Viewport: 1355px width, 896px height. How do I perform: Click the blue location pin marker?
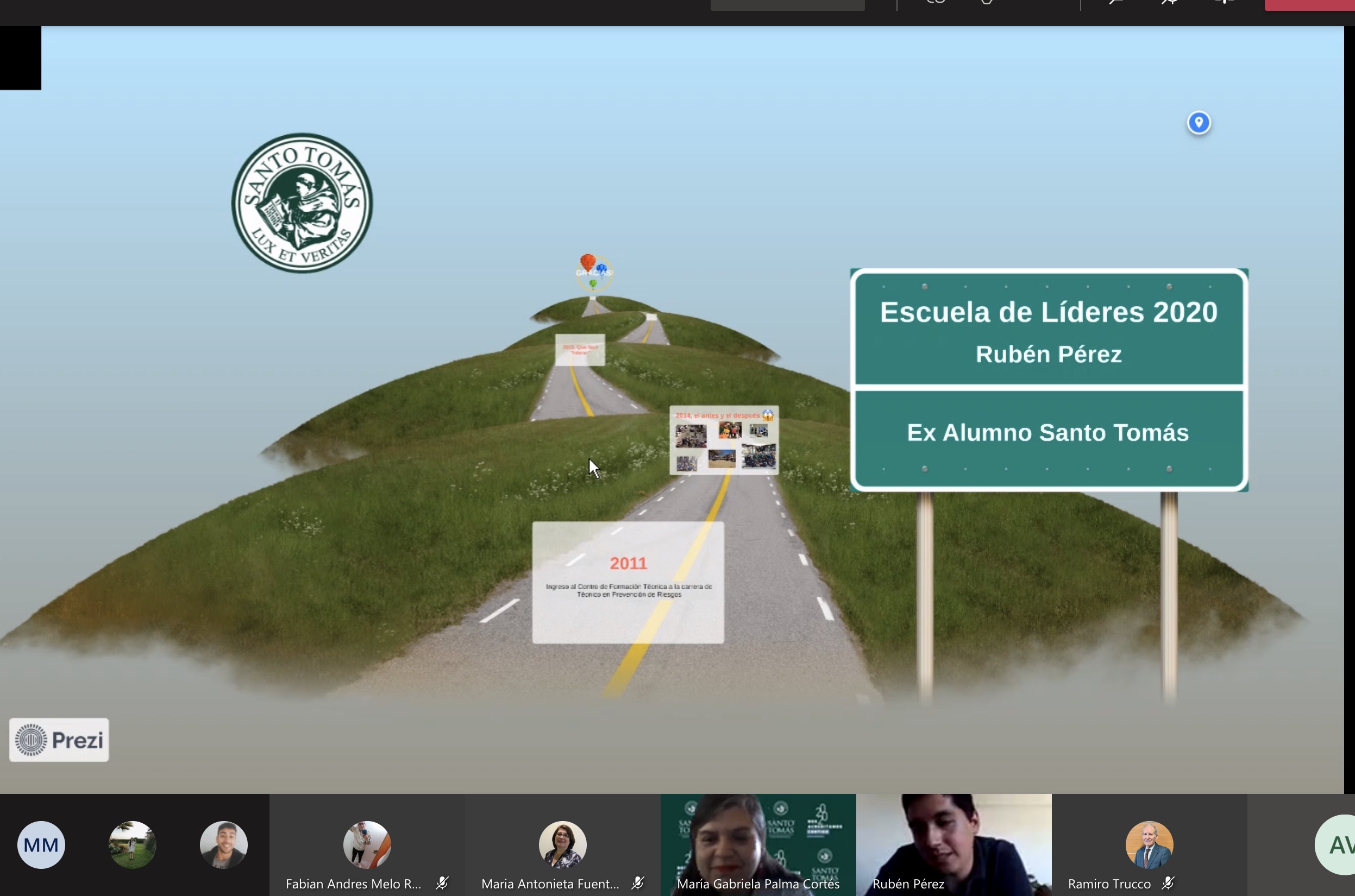1199,122
